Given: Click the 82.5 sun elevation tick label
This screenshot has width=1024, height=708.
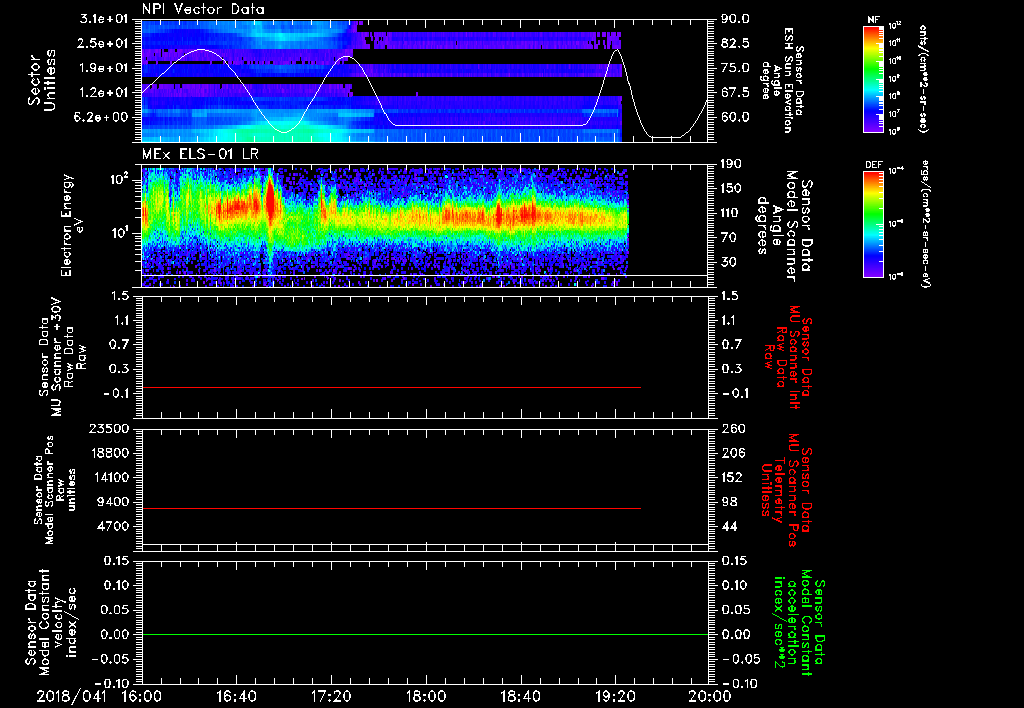Looking at the screenshot, I should click(735, 43).
